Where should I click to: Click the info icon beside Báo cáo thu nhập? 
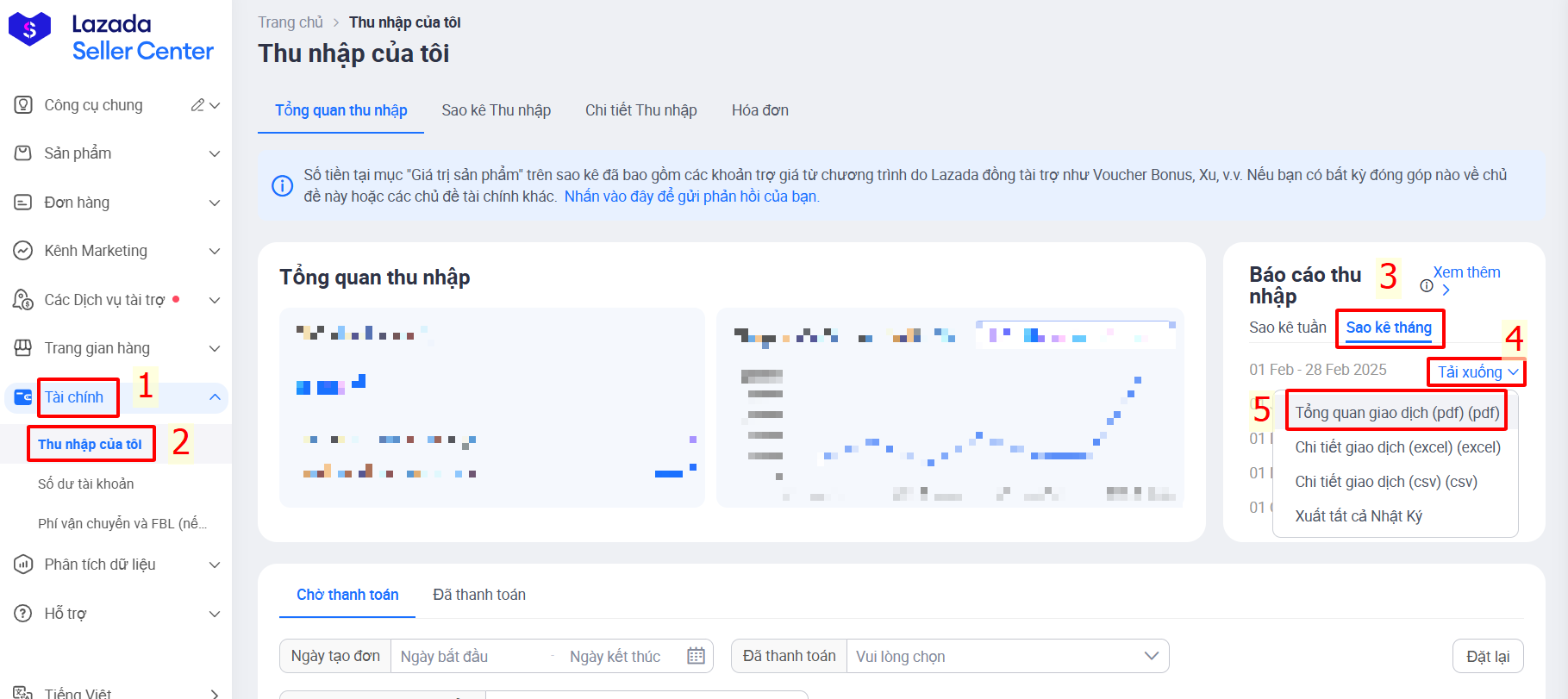[1427, 286]
